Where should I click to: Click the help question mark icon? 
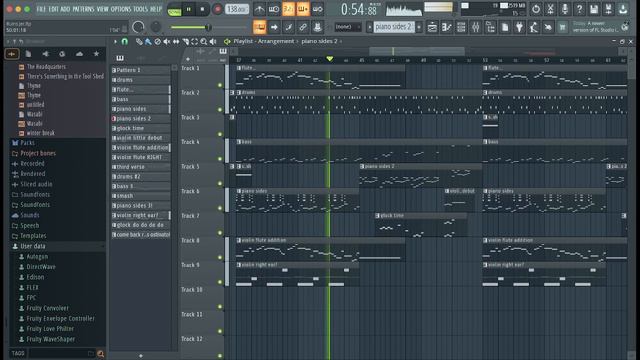click(579, 9)
